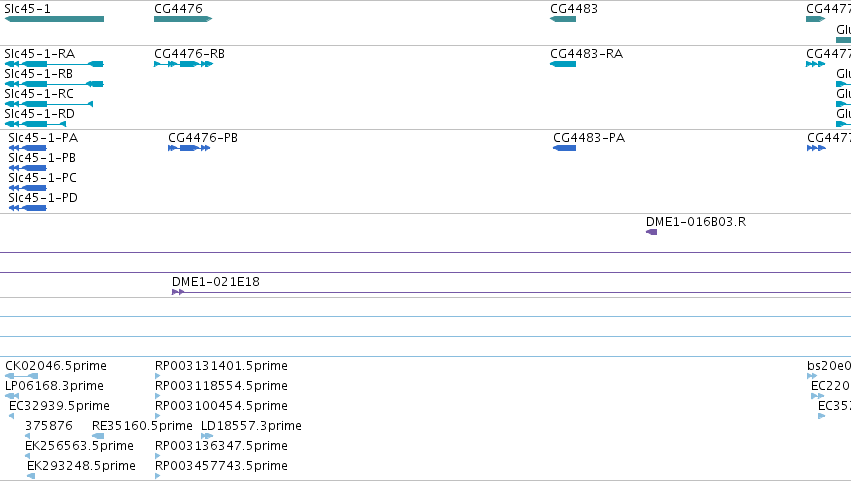Click the Slc45-1-RD label text
This screenshot has height=481, width=851.
click(x=40, y=114)
